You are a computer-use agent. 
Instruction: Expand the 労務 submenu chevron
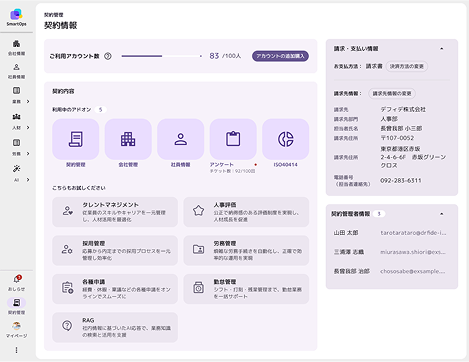28,153
